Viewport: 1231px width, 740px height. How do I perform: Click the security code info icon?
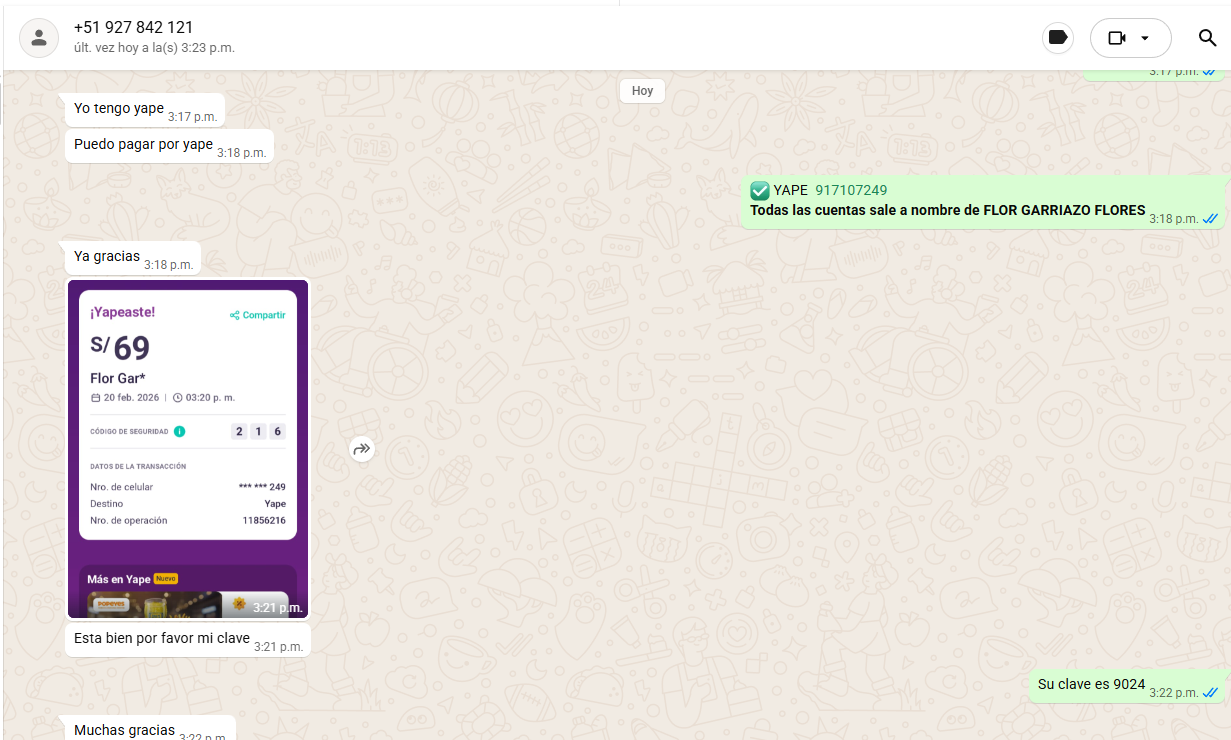[x=179, y=432]
